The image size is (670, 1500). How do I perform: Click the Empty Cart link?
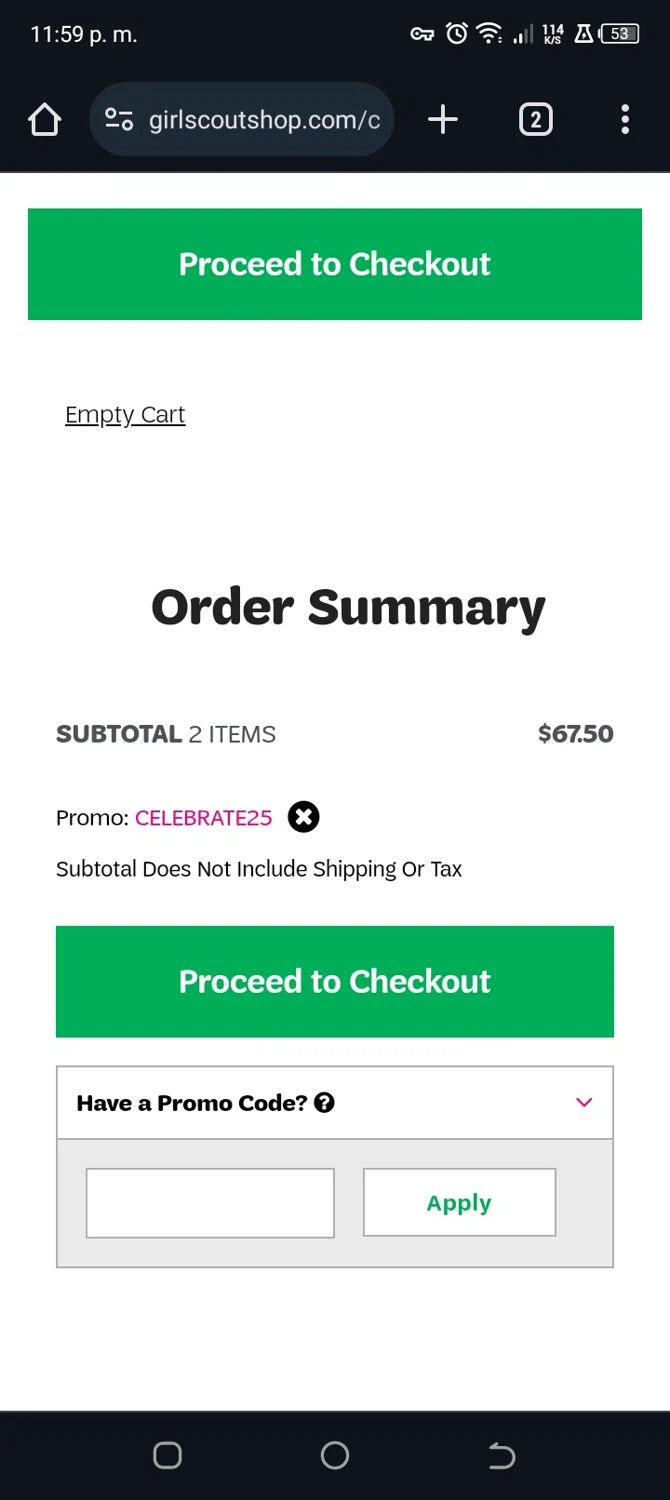coord(125,414)
